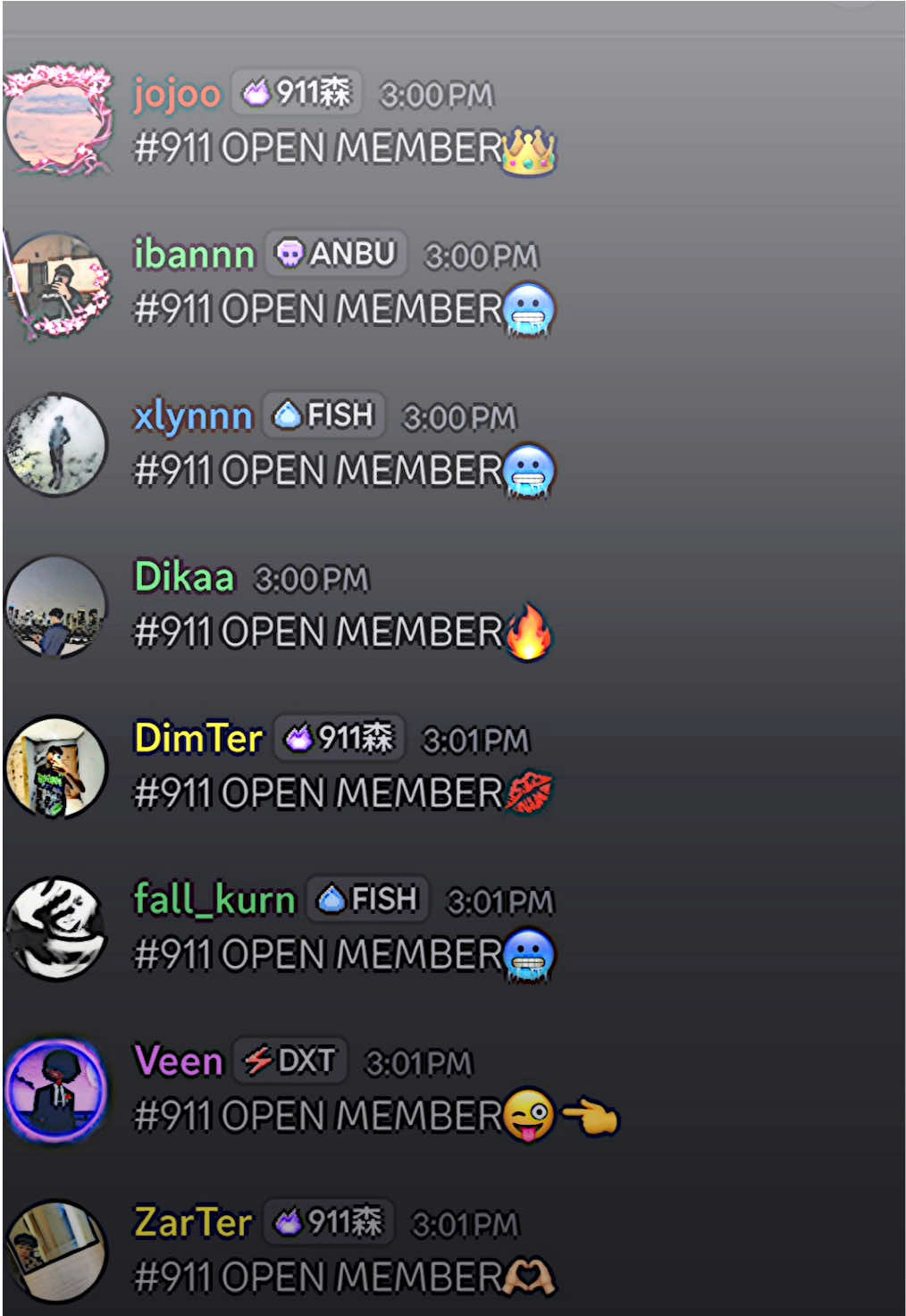Click the 911森 tag beside ZarTer
906x1316 pixels.
click(328, 1222)
